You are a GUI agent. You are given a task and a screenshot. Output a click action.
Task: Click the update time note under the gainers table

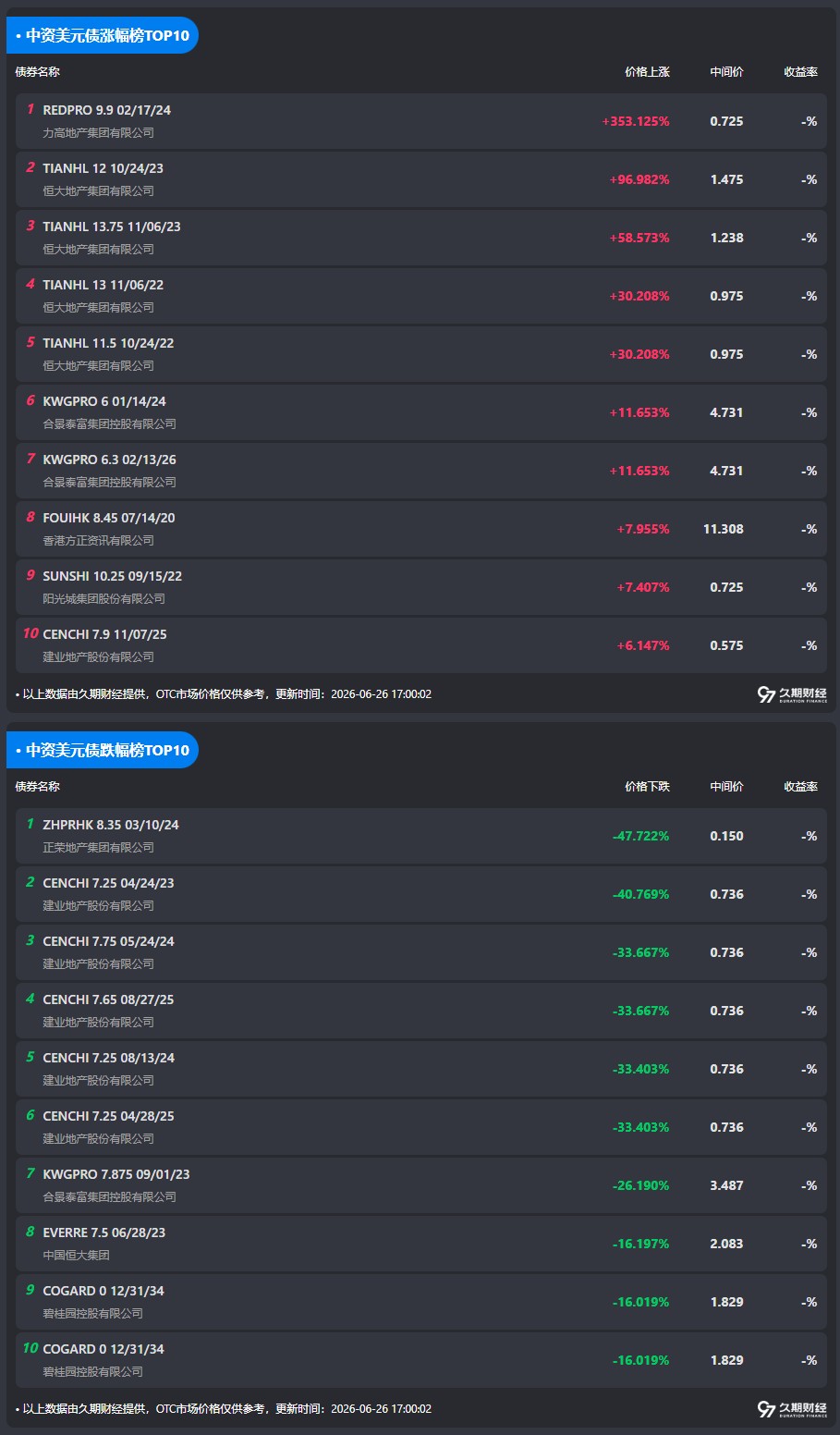pyautogui.click(x=224, y=694)
